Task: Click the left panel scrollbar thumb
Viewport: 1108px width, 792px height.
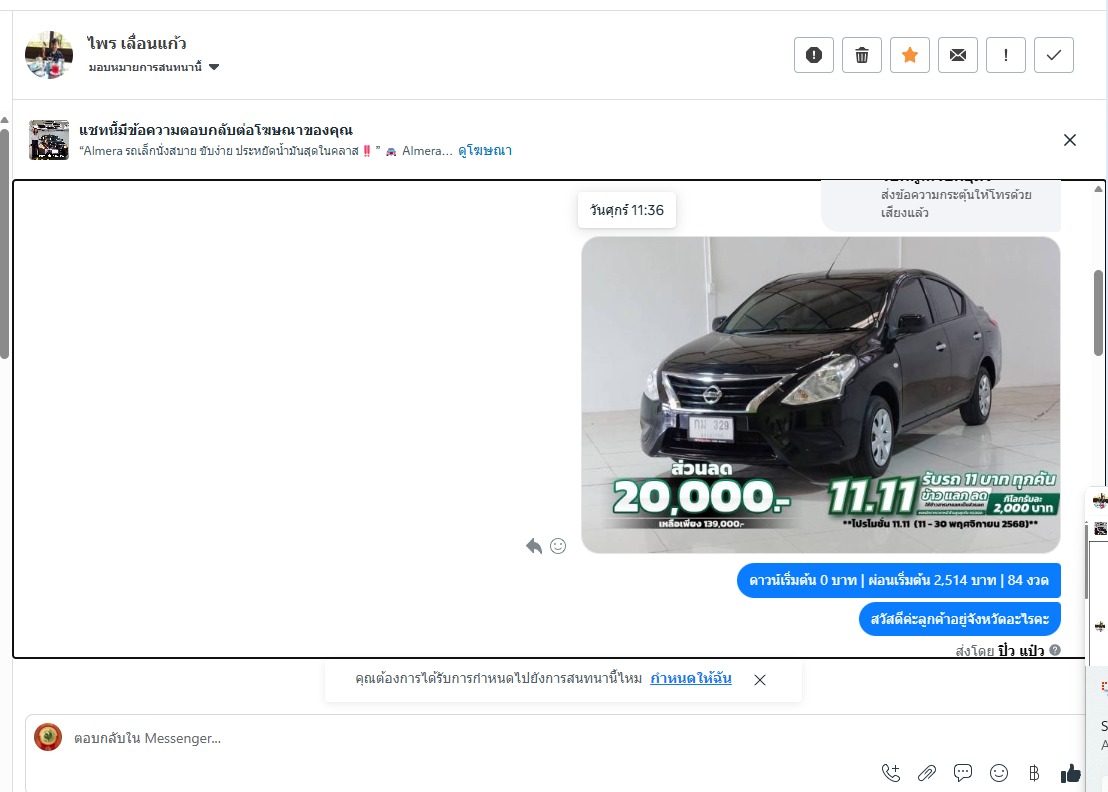Action: coord(4,244)
